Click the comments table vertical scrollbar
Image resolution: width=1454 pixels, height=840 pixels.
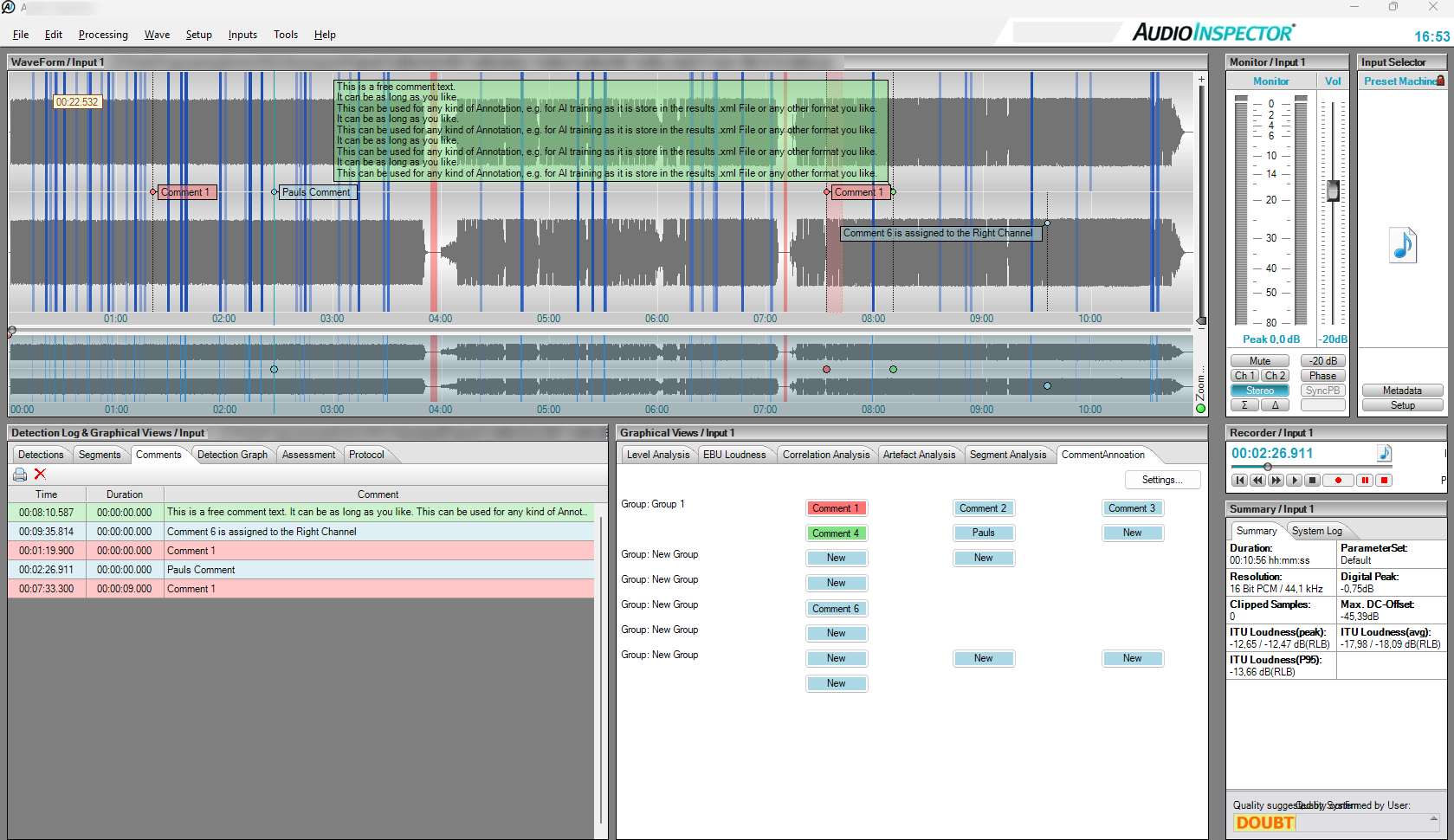[601, 670]
